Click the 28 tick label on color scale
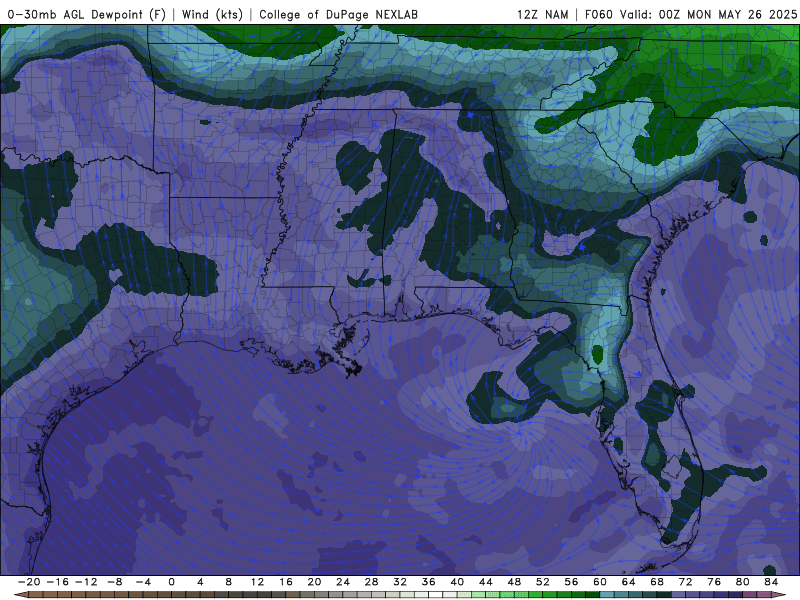This screenshot has width=800, height=600. click(x=371, y=582)
